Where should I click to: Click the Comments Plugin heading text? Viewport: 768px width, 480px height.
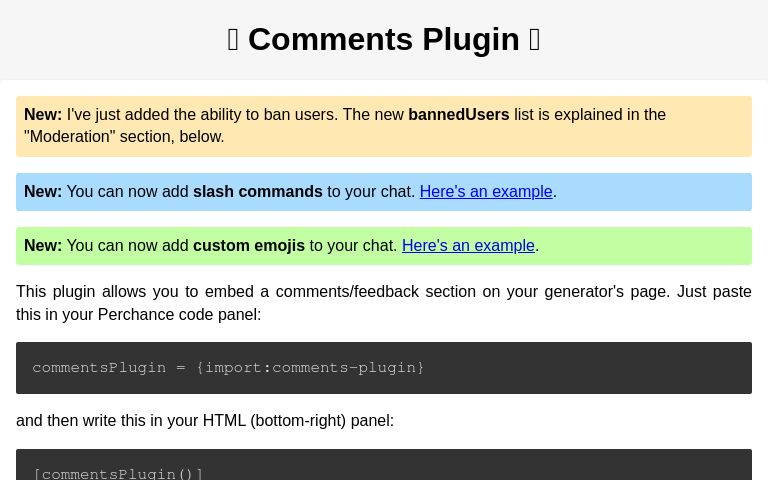[x=384, y=39]
